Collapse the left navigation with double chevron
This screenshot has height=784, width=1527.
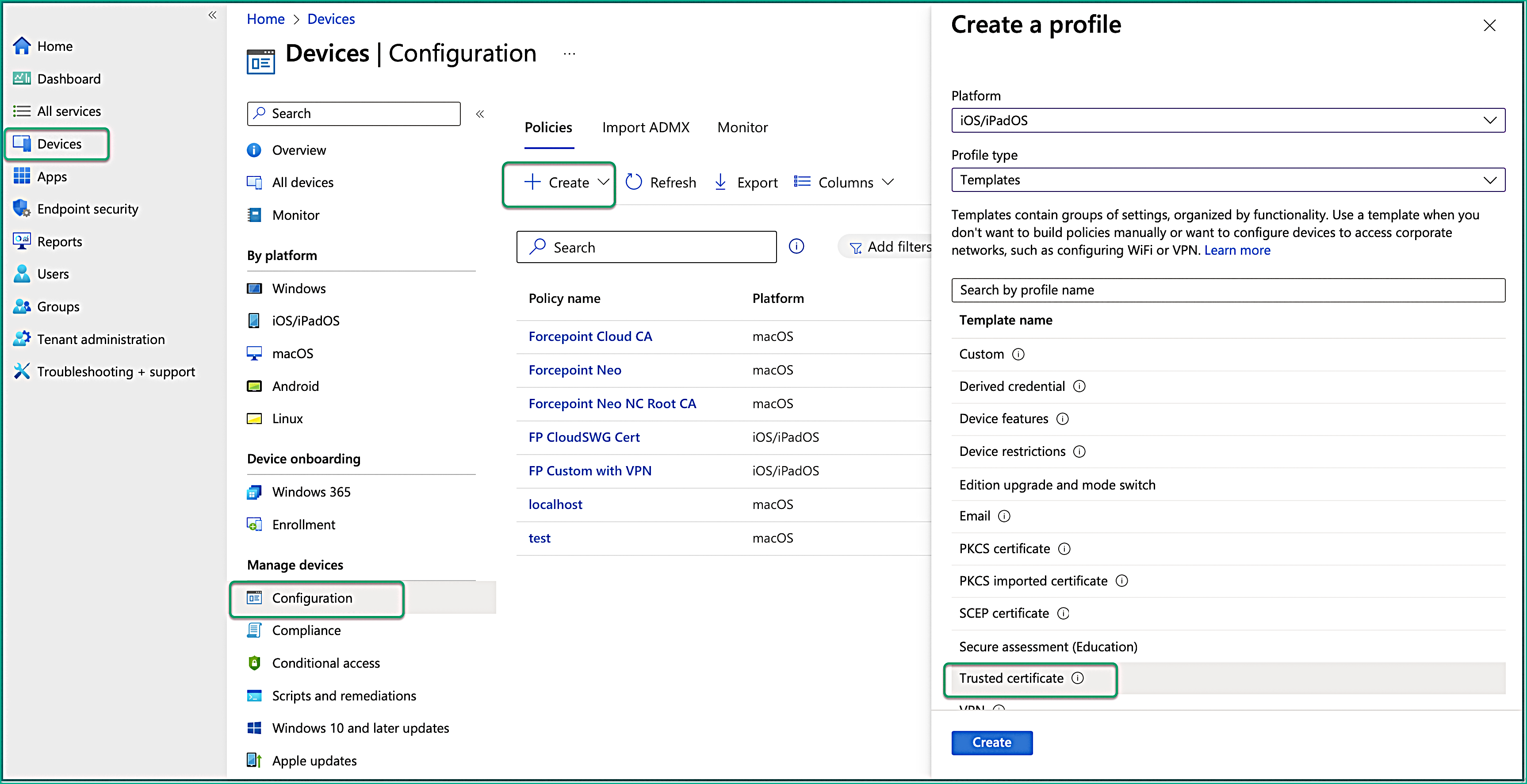pyautogui.click(x=212, y=15)
